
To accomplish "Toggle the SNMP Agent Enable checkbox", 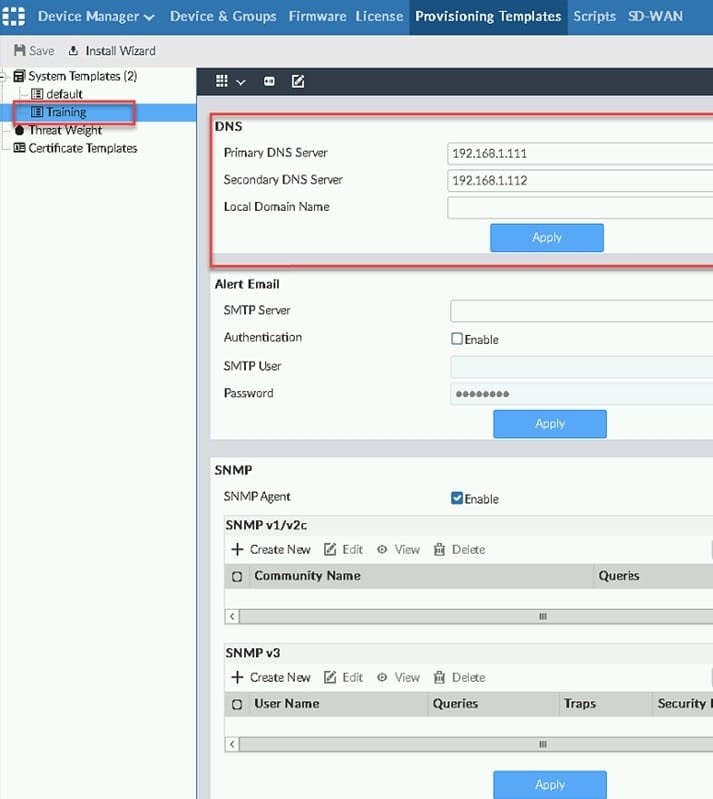I will pyautogui.click(x=457, y=498).
